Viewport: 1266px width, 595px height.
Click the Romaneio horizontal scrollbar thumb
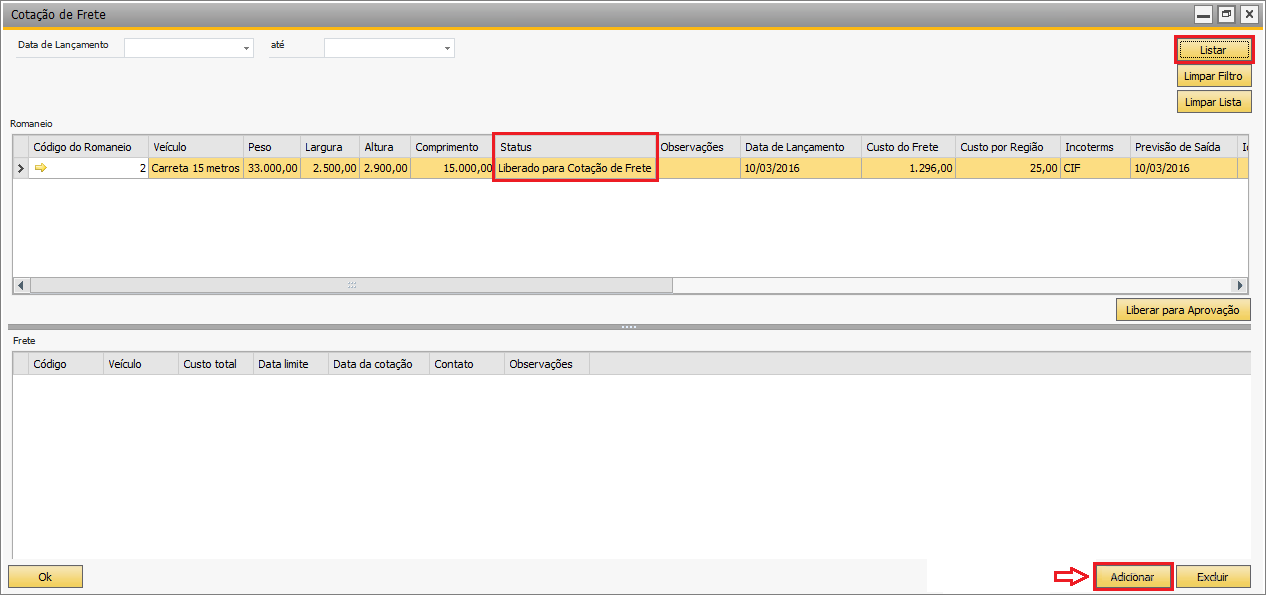click(x=351, y=285)
